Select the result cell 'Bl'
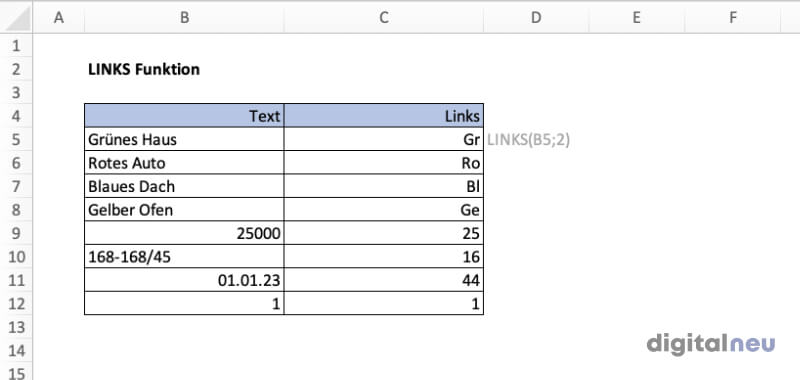The height and width of the screenshot is (380, 800). click(384, 186)
